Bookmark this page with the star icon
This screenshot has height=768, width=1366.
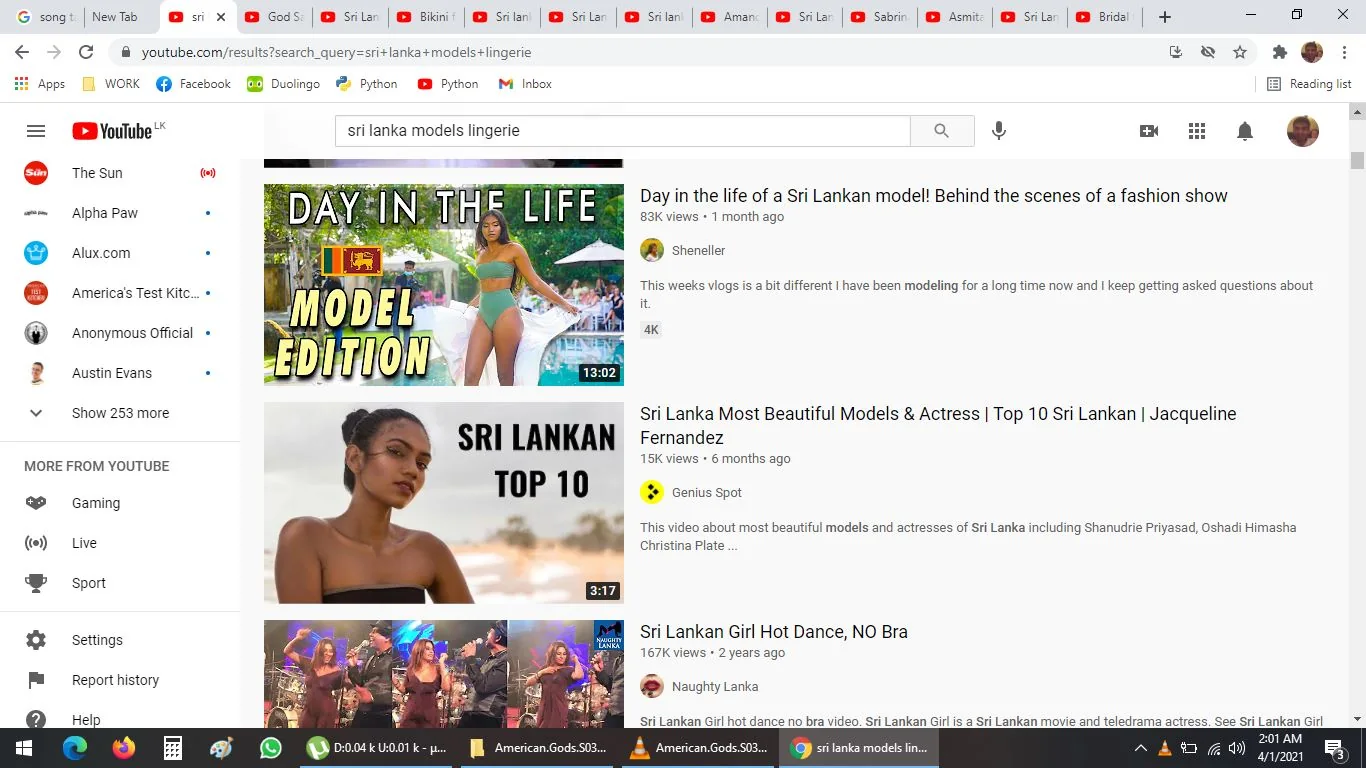[x=1240, y=52]
